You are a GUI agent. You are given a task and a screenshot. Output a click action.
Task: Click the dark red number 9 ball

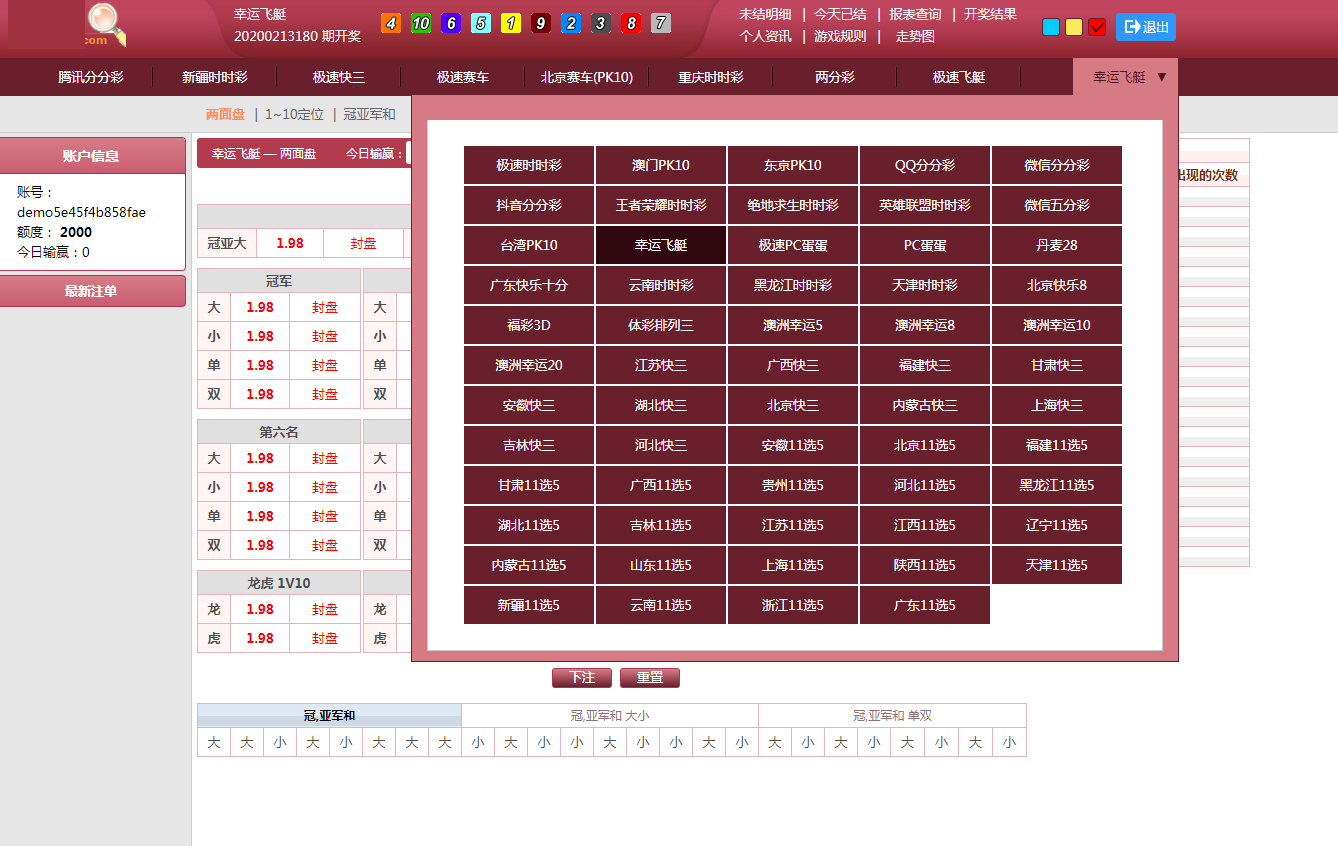tap(541, 23)
